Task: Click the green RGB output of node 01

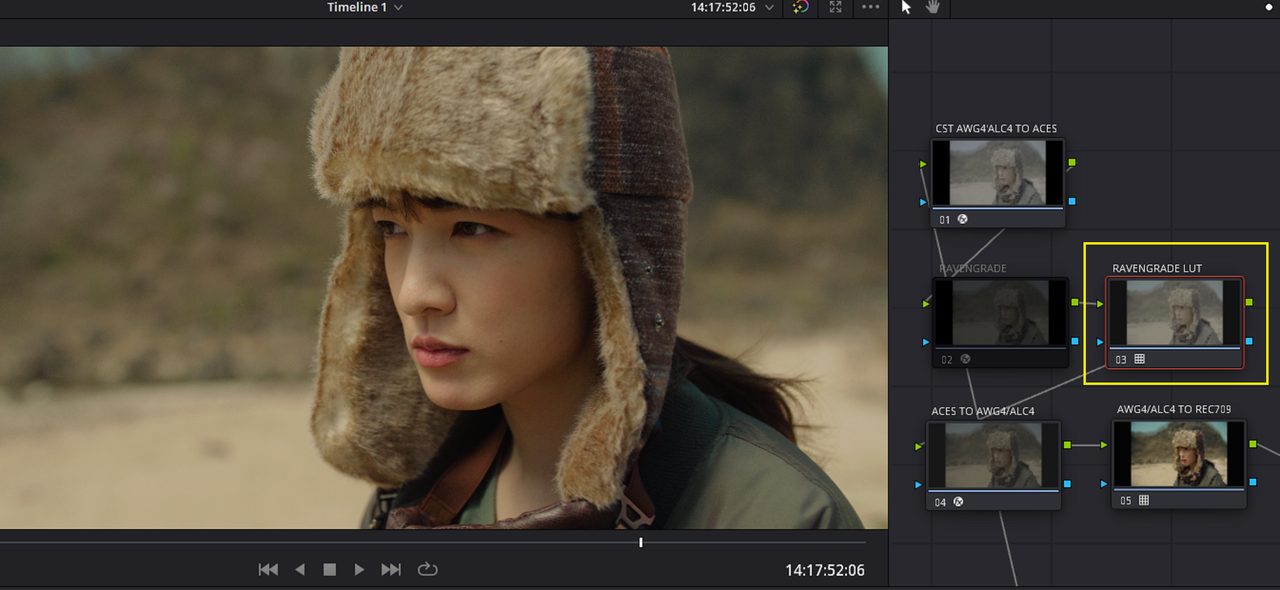Action: point(1072,162)
